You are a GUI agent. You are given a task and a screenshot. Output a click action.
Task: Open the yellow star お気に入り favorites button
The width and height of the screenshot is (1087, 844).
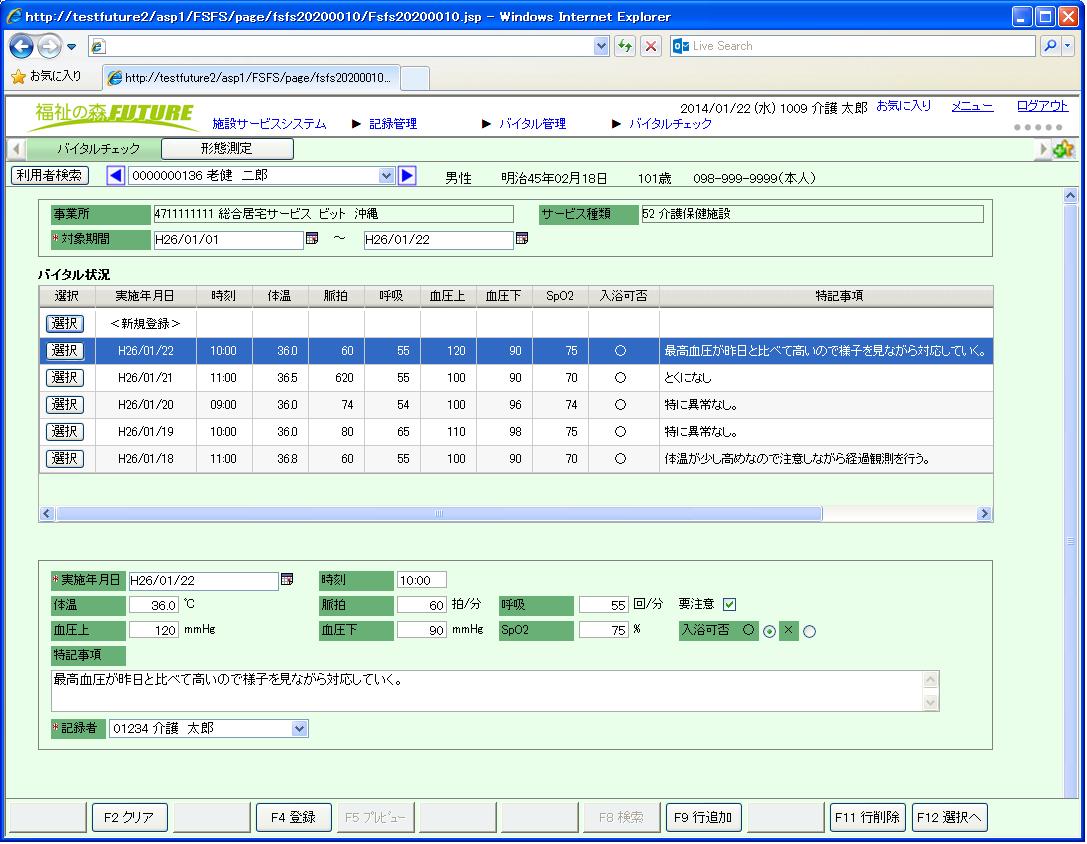46,76
